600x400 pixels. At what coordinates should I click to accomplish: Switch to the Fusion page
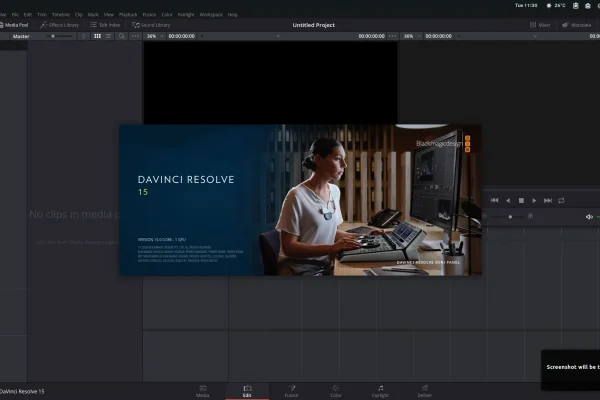click(x=291, y=391)
